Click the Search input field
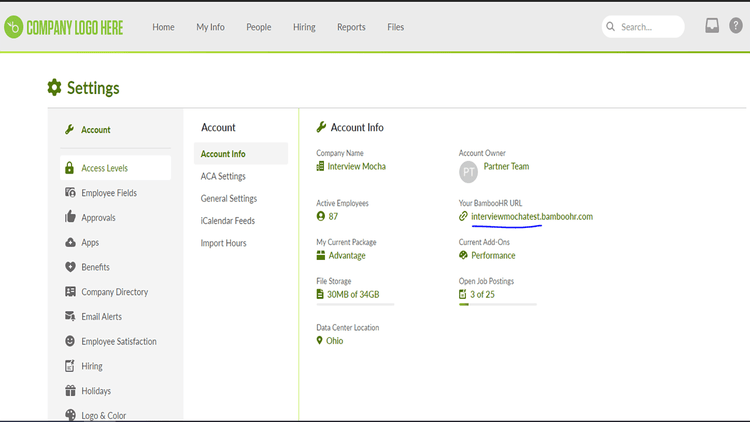The height and width of the screenshot is (422, 750). pyautogui.click(x=643, y=27)
